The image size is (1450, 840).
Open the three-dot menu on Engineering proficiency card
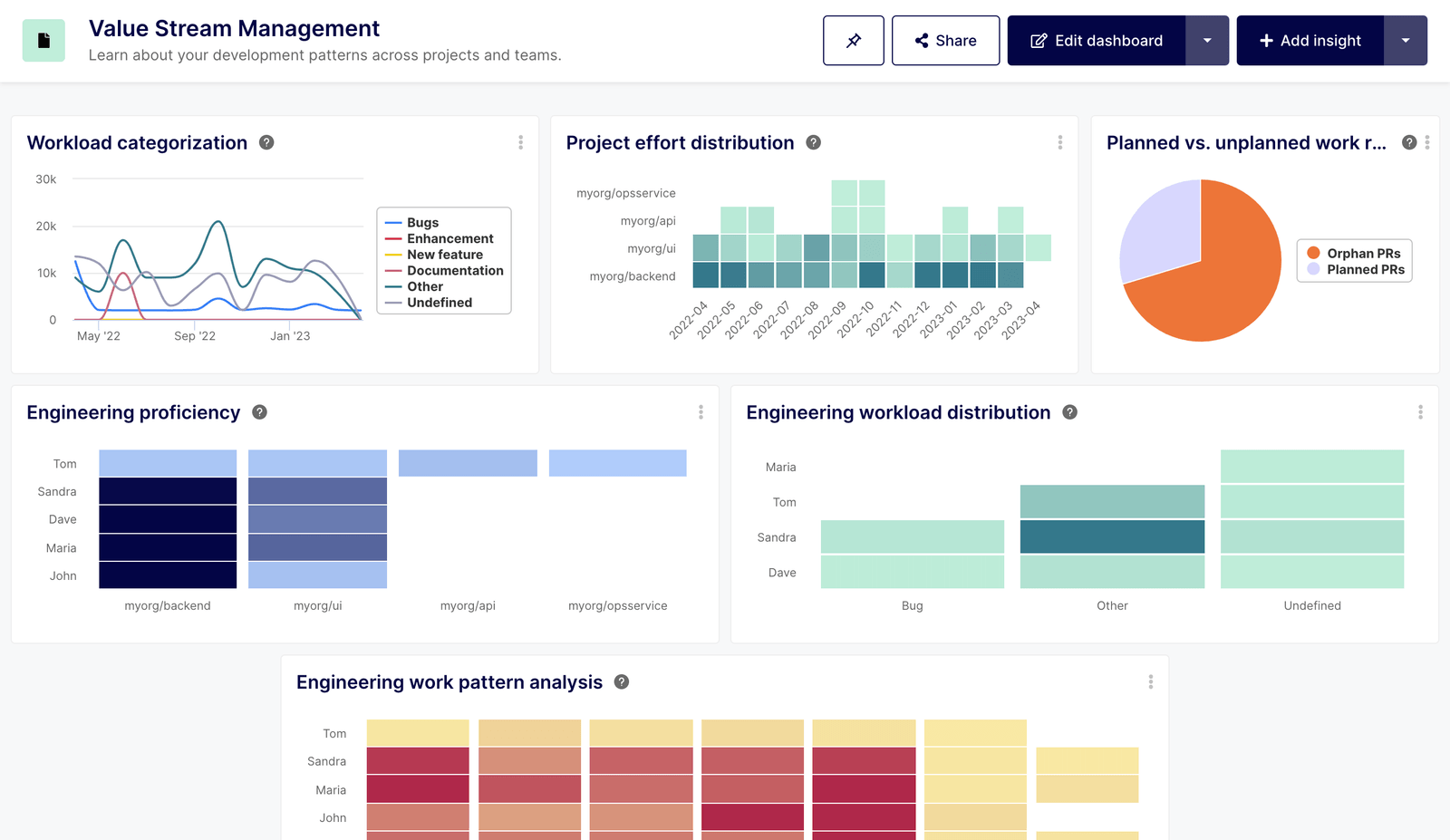(x=701, y=412)
